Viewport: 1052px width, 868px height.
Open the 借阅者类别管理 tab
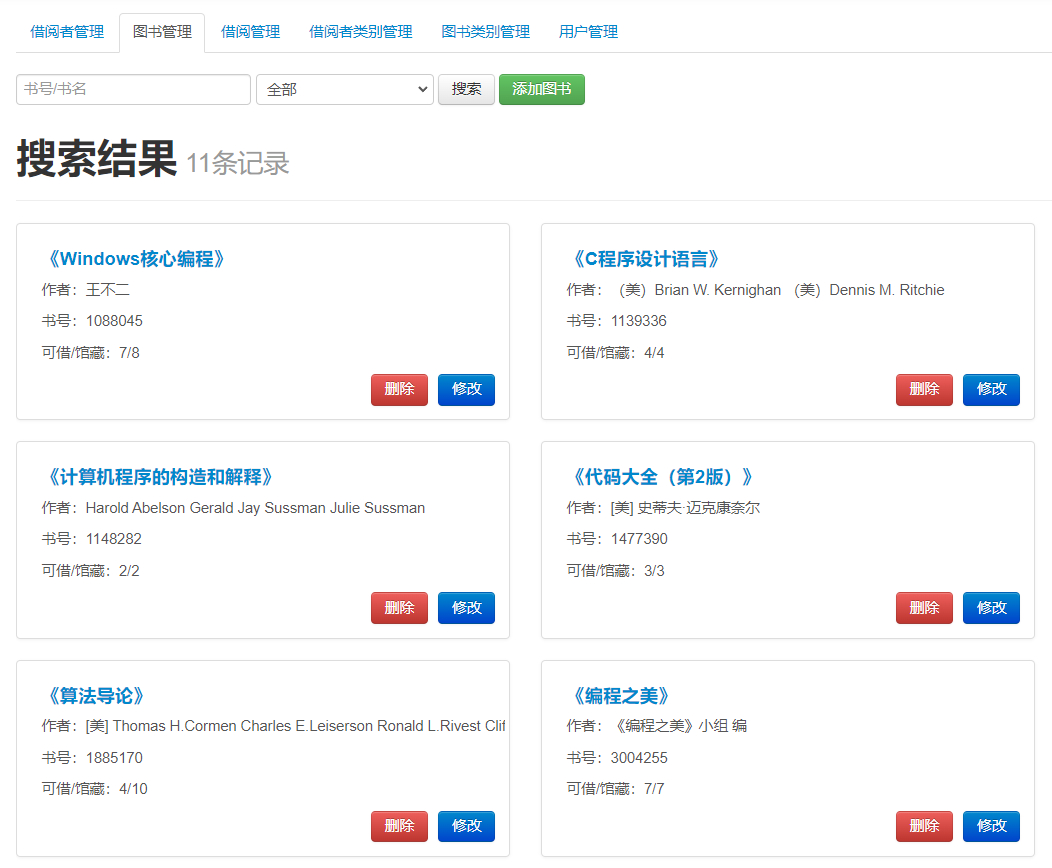[x=361, y=32]
